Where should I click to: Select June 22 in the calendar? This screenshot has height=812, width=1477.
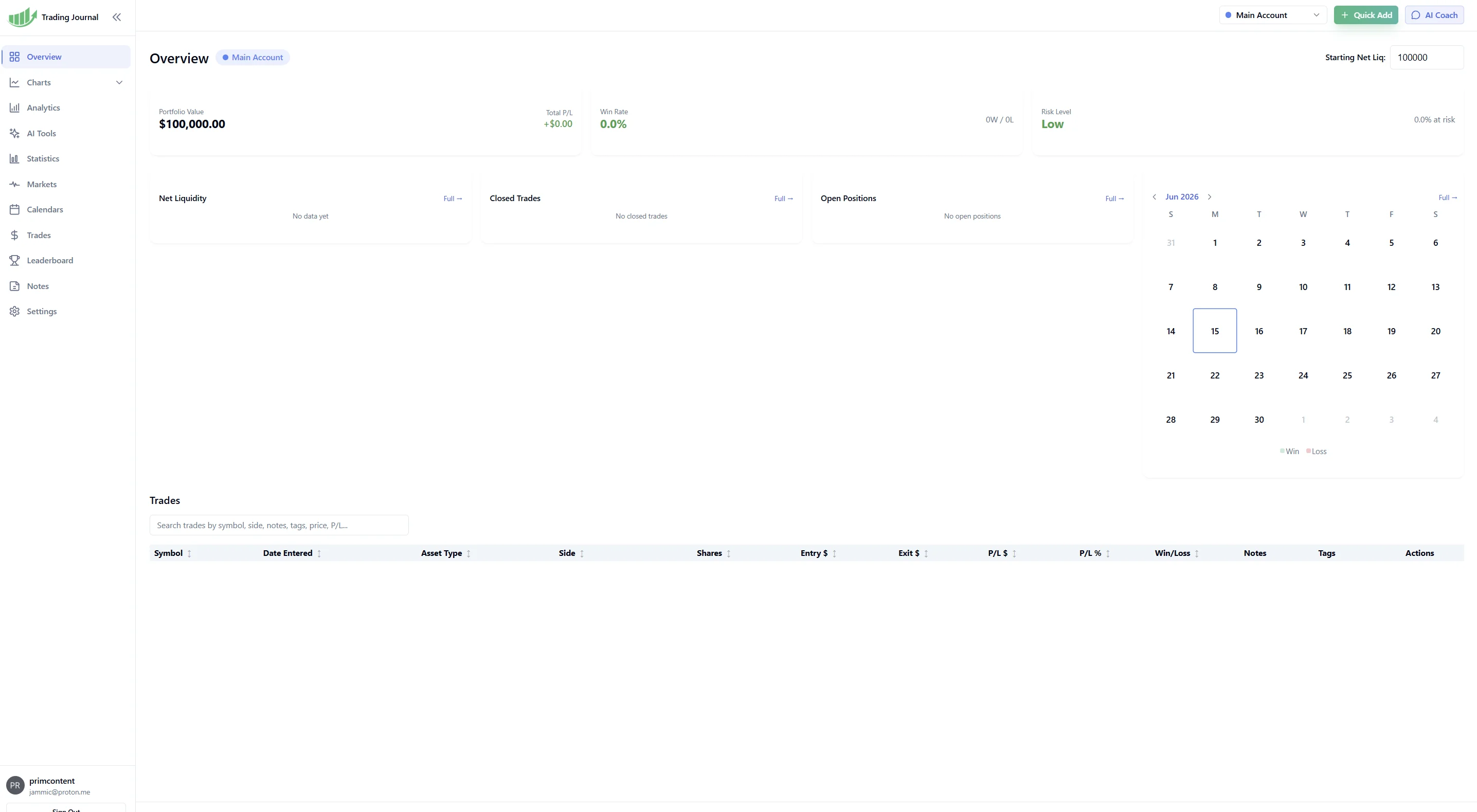[1215, 375]
